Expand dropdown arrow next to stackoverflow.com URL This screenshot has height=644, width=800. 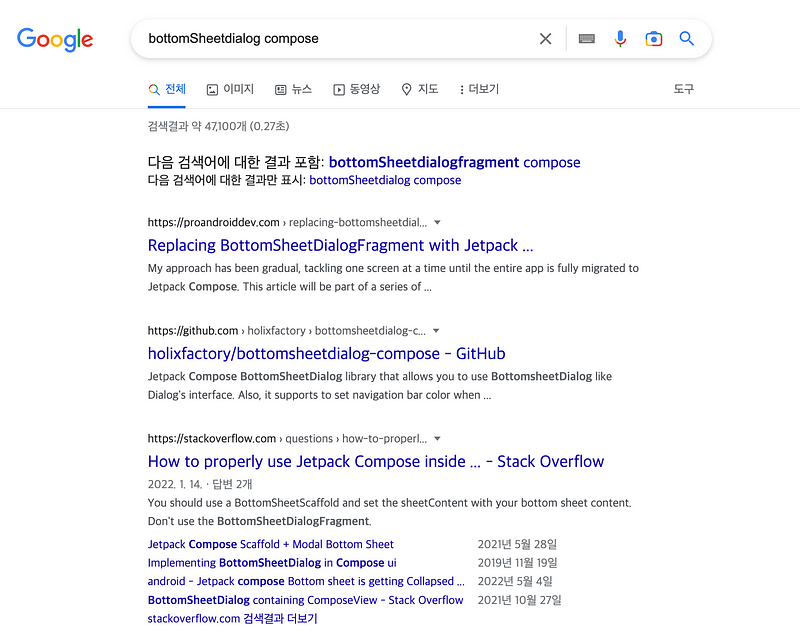coord(437,439)
